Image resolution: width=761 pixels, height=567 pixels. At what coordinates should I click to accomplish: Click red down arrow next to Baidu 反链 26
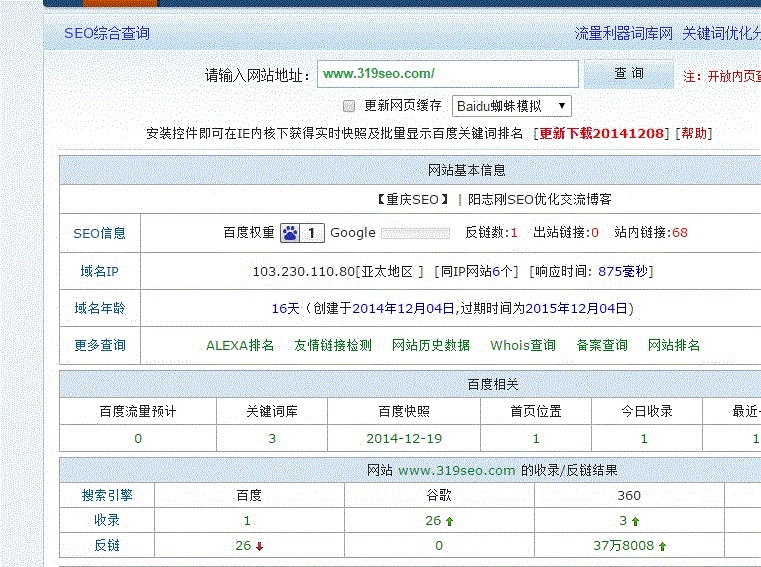tap(259, 547)
